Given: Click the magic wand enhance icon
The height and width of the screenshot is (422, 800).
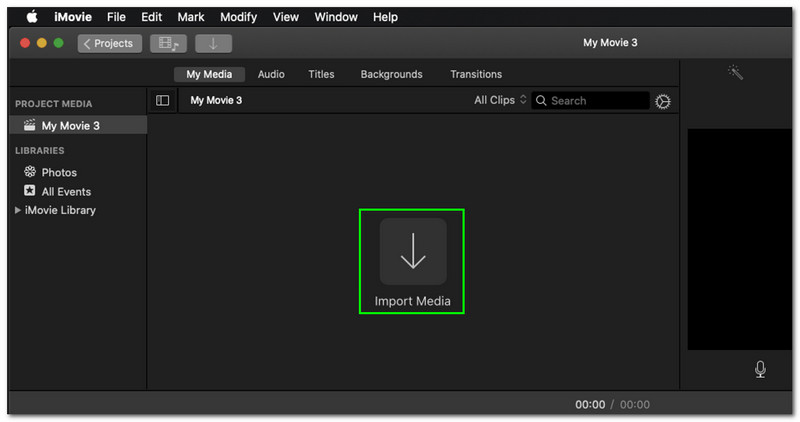Looking at the screenshot, I should (735, 72).
